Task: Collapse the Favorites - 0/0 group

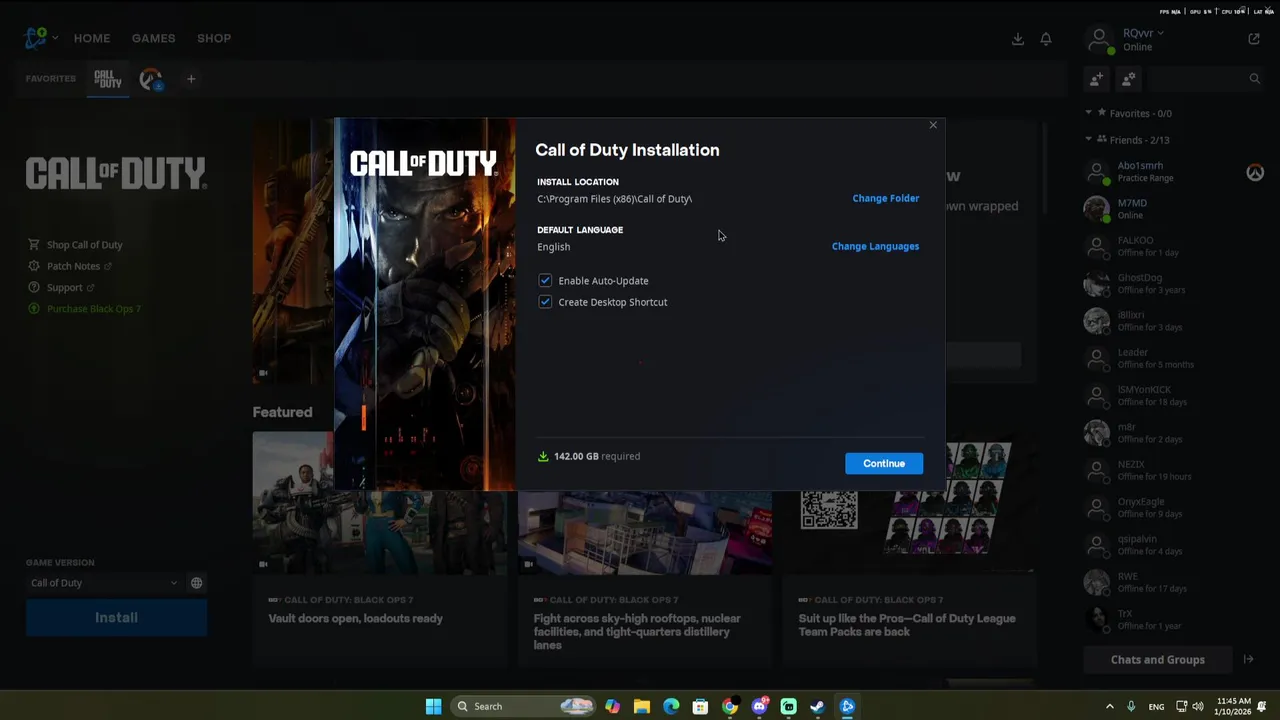Action: (1089, 113)
